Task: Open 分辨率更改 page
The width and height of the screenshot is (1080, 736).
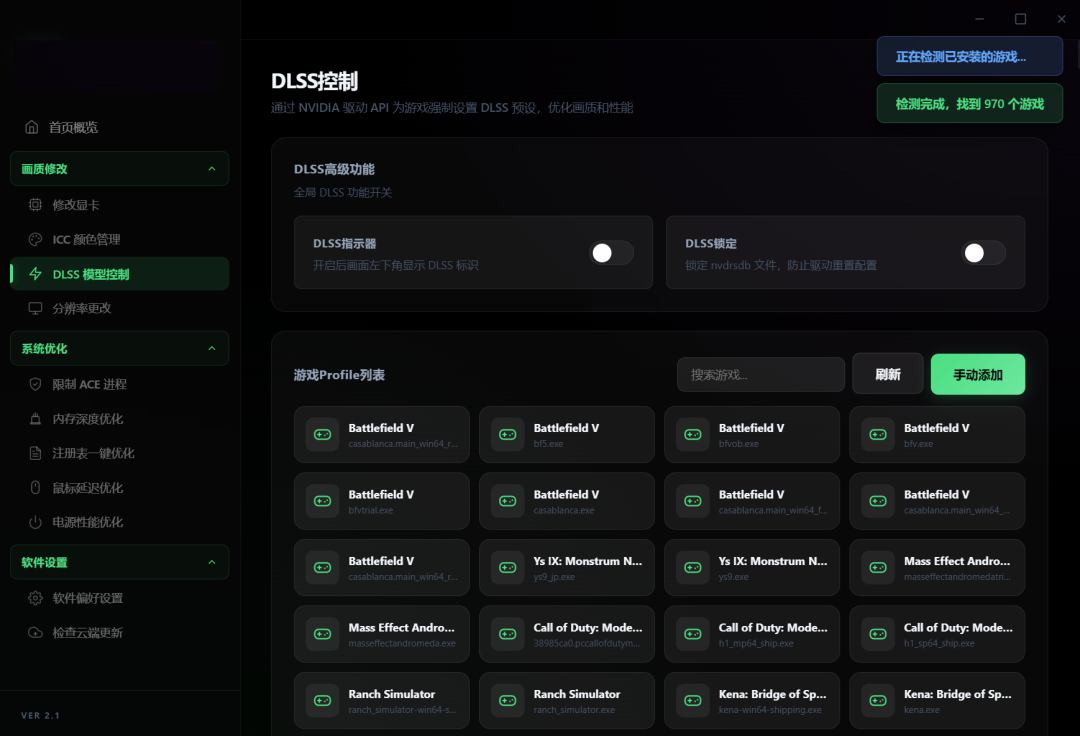Action: pyautogui.click(x=119, y=308)
